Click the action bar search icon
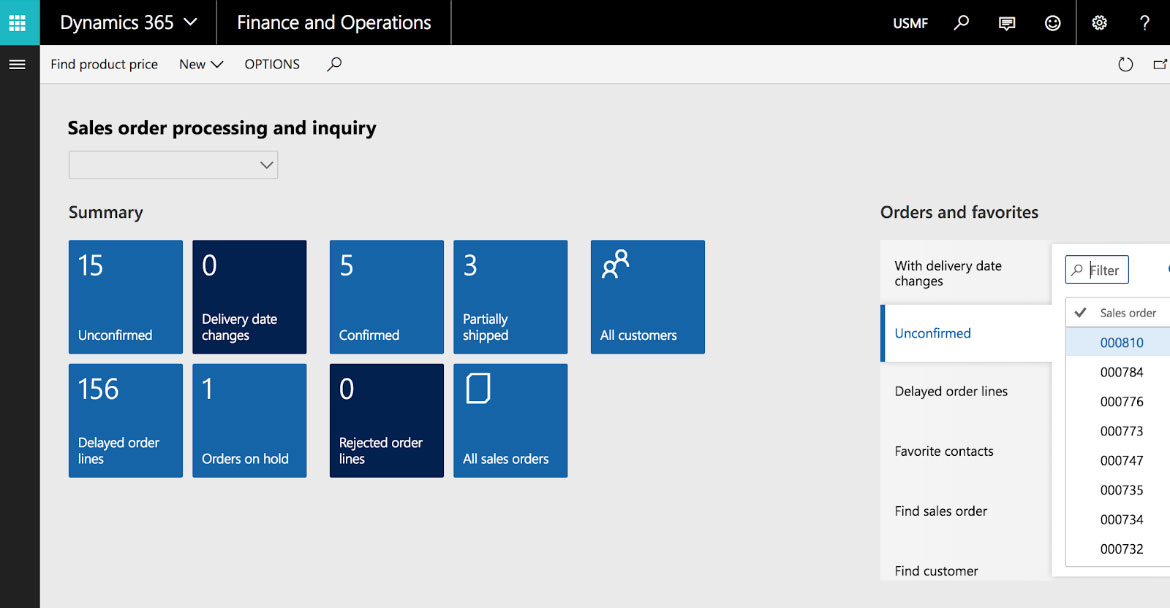The image size is (1170, 608). point(334,64)
